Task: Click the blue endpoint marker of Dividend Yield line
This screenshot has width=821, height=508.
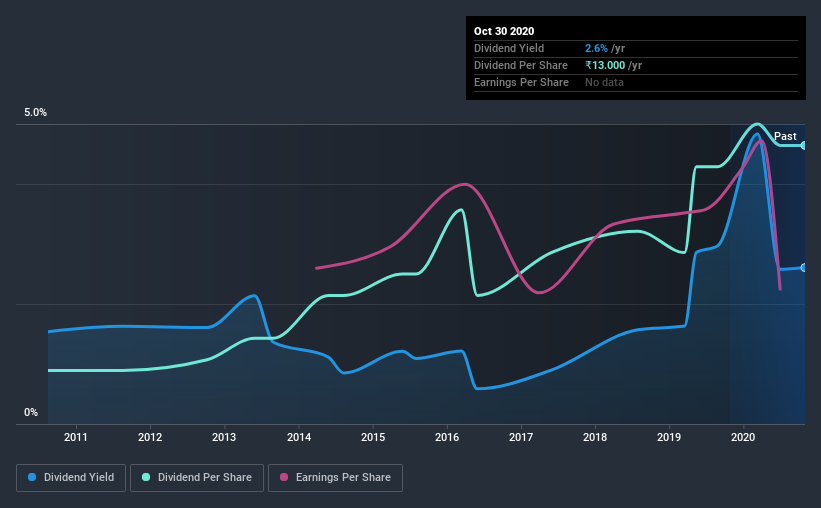Action: [x=804, y=268]
